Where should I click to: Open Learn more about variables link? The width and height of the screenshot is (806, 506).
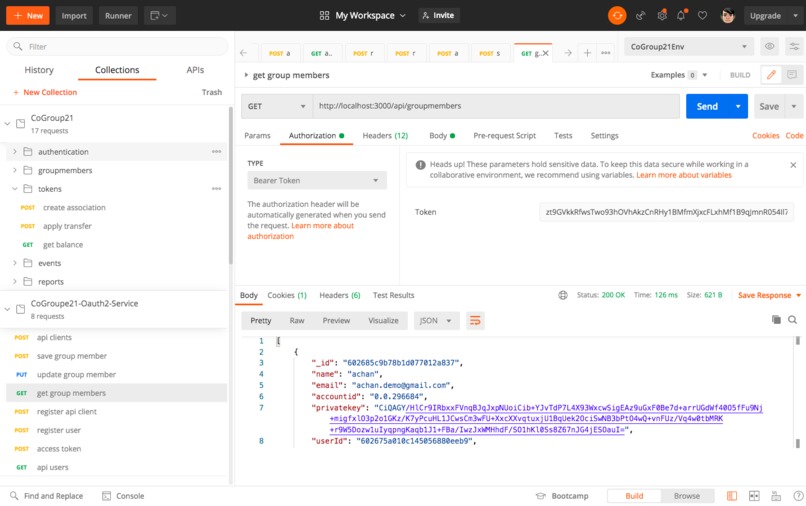click(684, 175)
